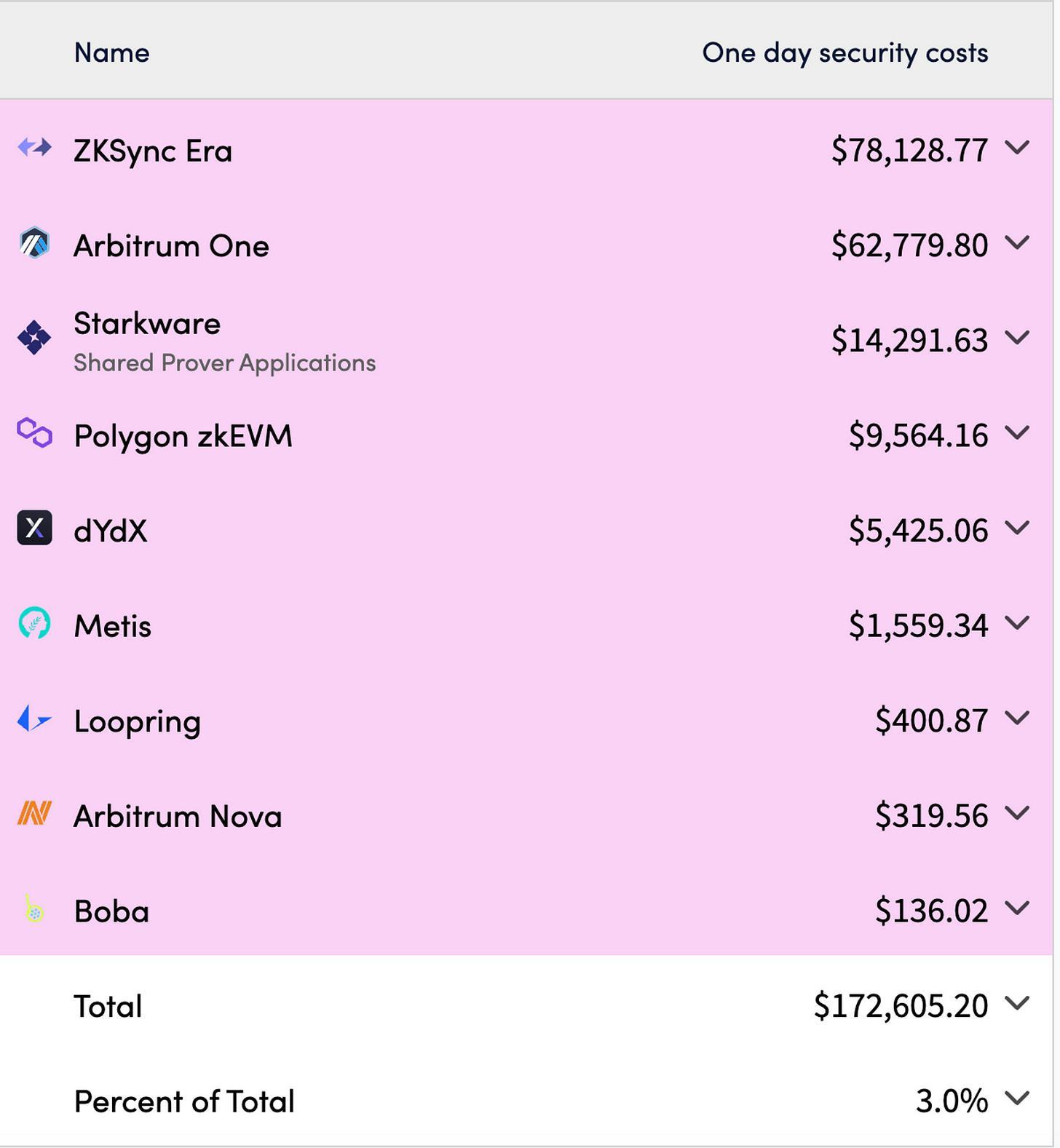Screen dimensions: 1060x1148
Task: Open the Loopring name link
Action: click(138, 721)
